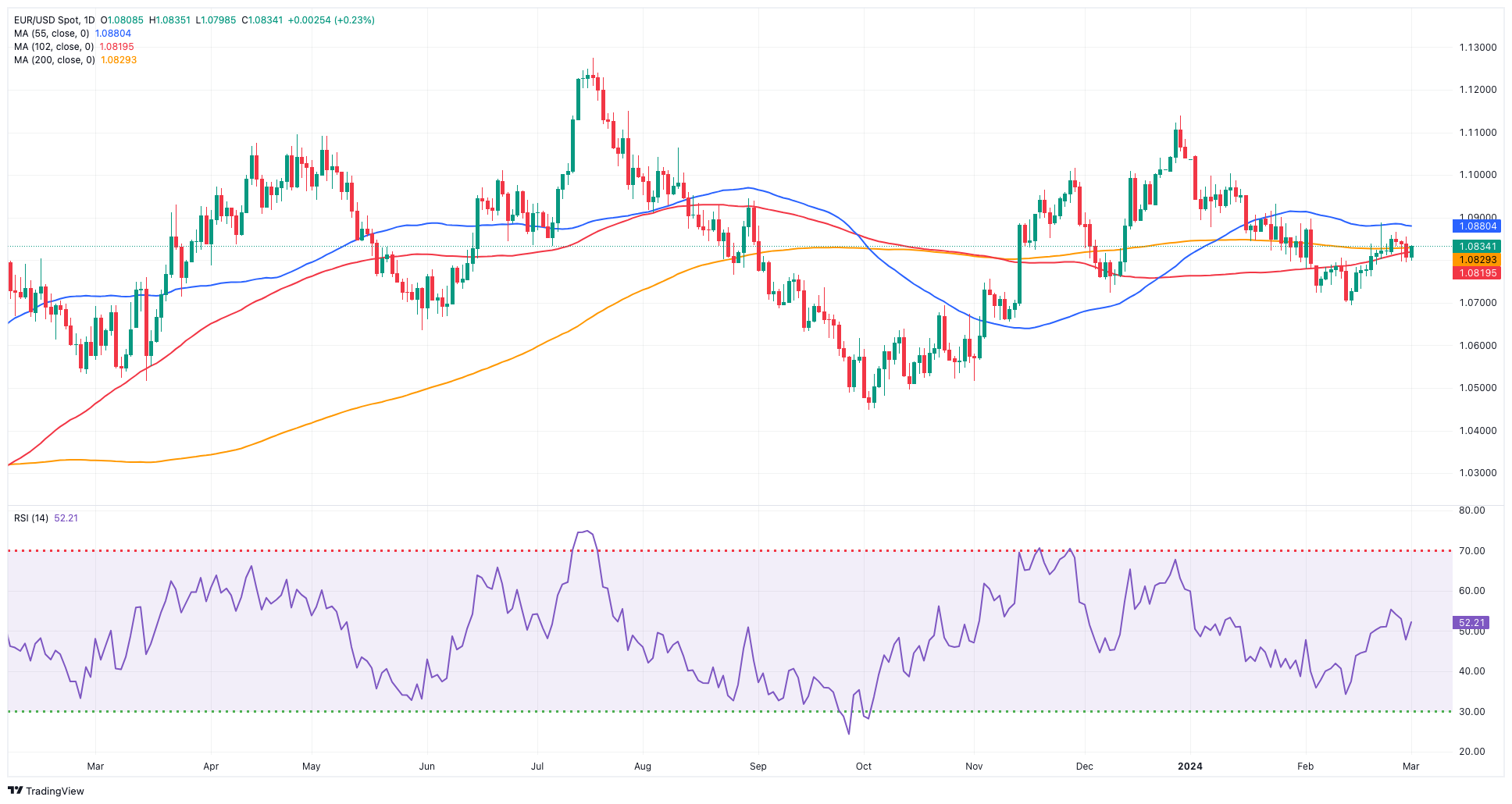Select the 20.00 RSI axis label
The image size is (1512, 804).
click(x=1472, y=752)
